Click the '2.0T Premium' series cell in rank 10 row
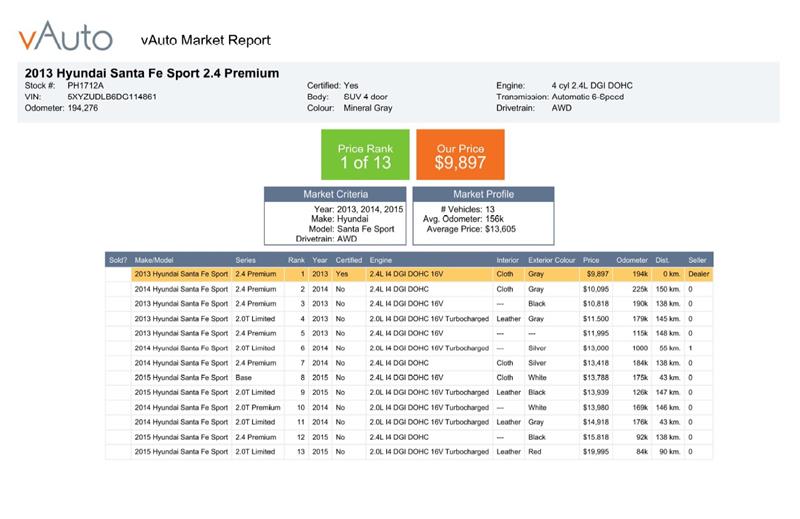This screenshot has height=519, width=800. [258, 407]
